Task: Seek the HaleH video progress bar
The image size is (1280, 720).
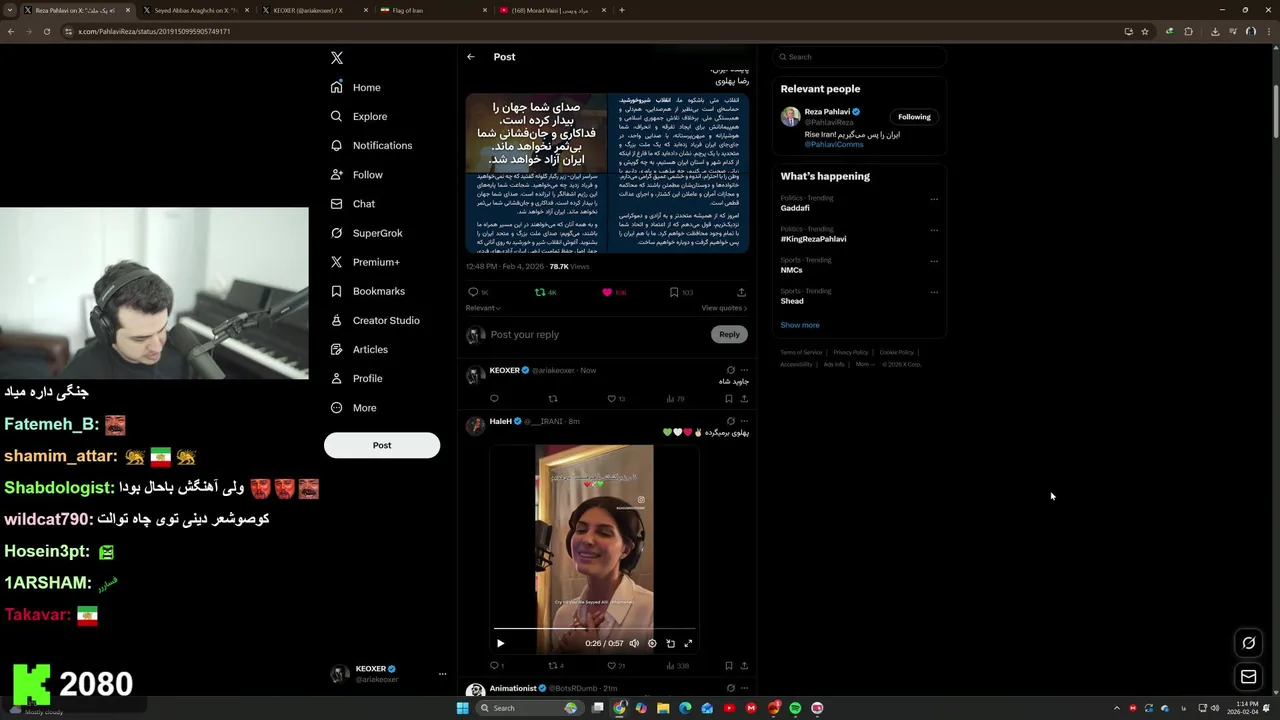Action: (594, 629)
